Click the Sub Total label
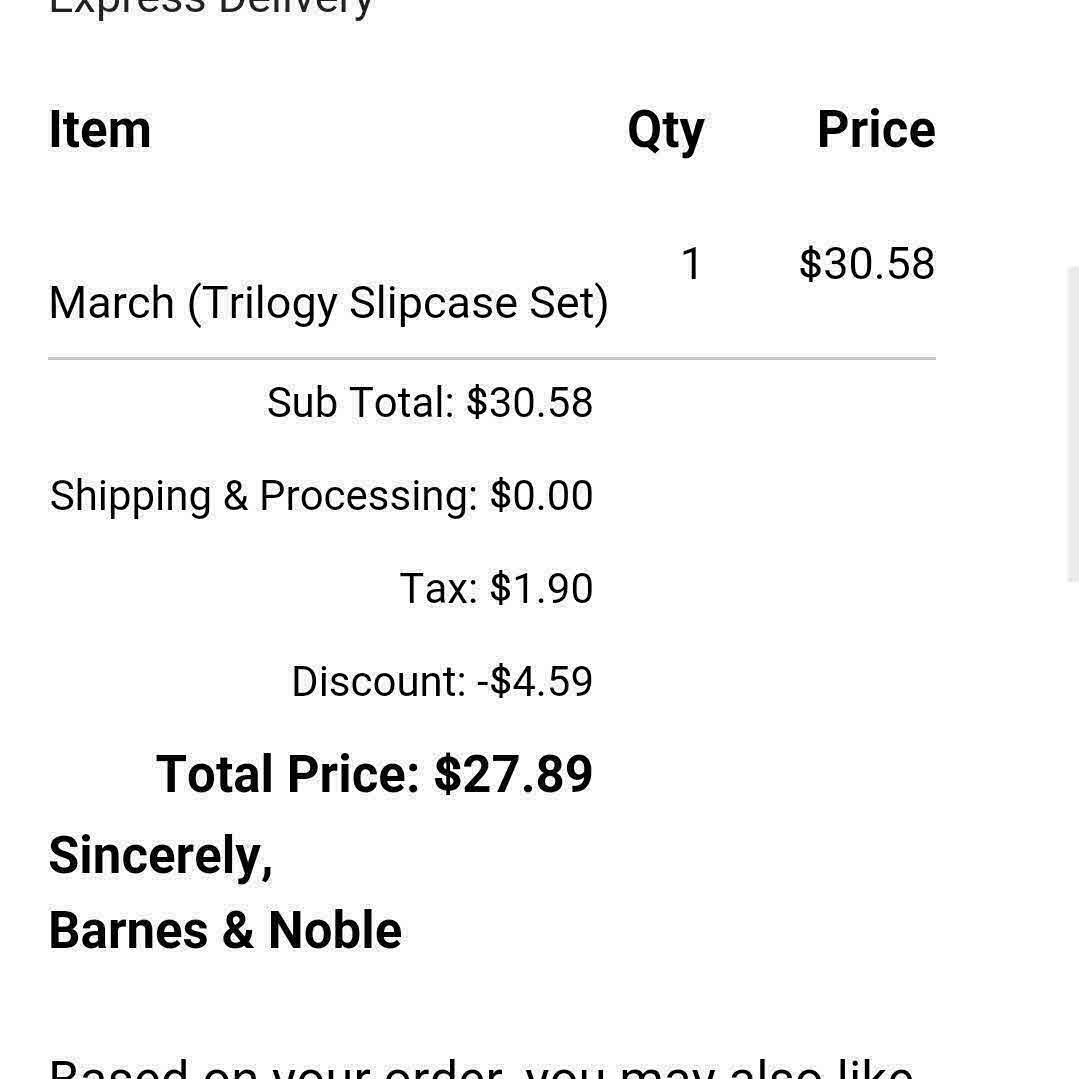 tap(360, 403)
